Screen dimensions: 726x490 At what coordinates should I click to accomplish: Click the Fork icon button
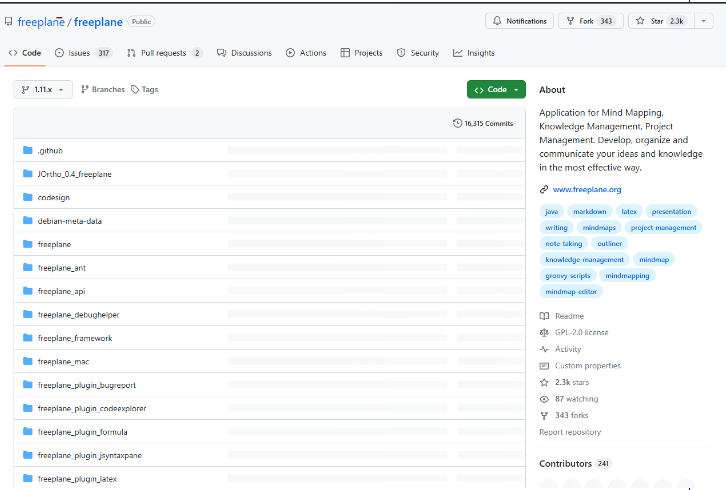tap(570, 21)
